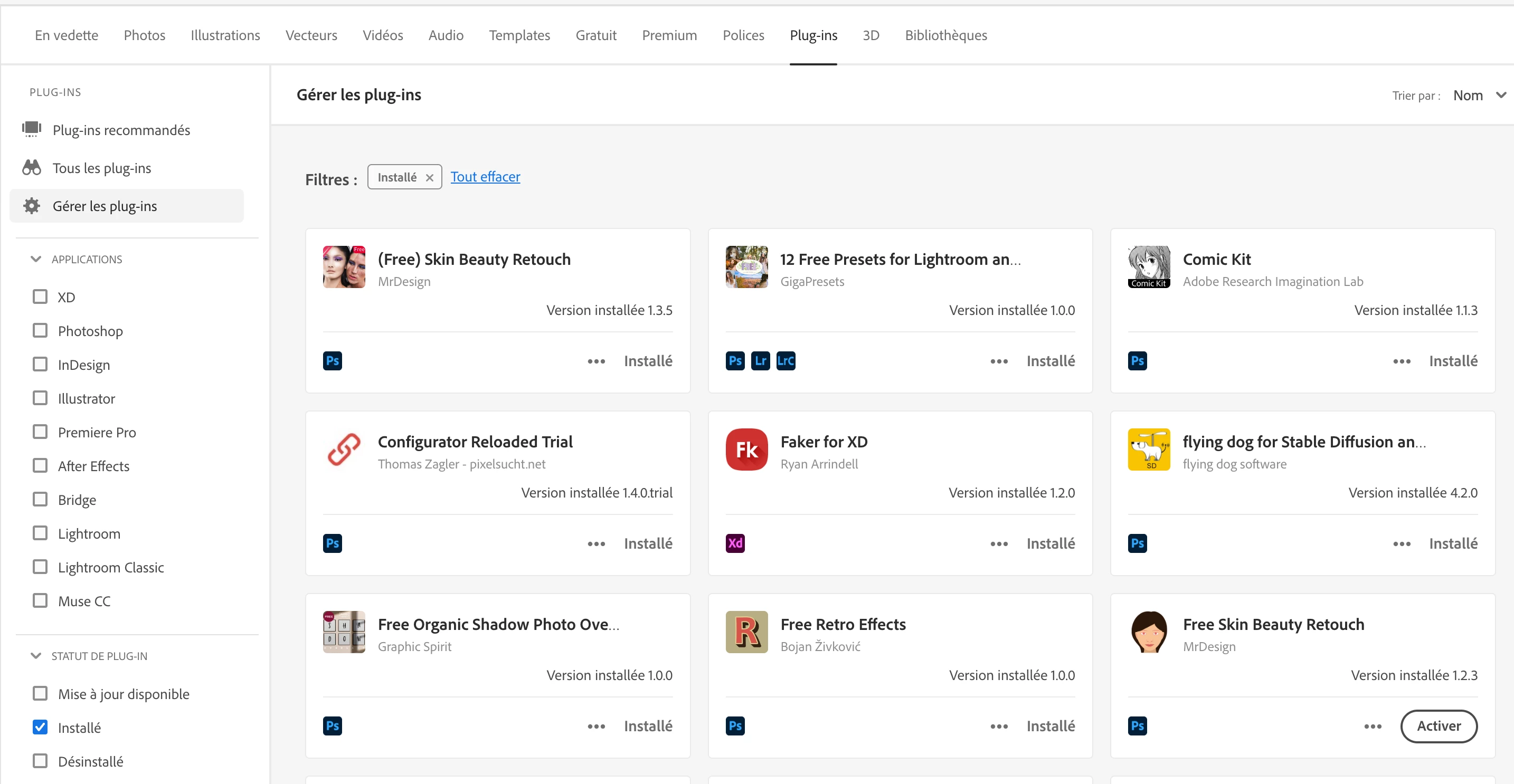1514x784 pixels.
Task: Open more options for Comic Kit plug-in
Action: click(x=1401, y=361)
